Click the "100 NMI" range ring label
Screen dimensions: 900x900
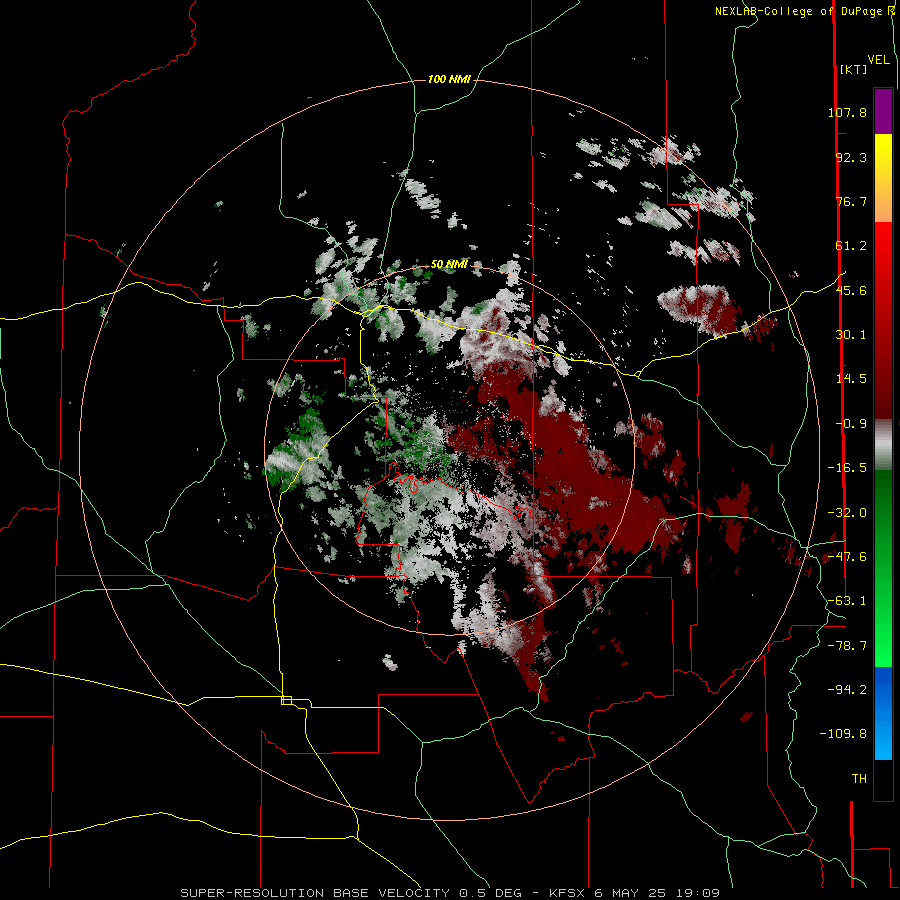coord(449,79)
